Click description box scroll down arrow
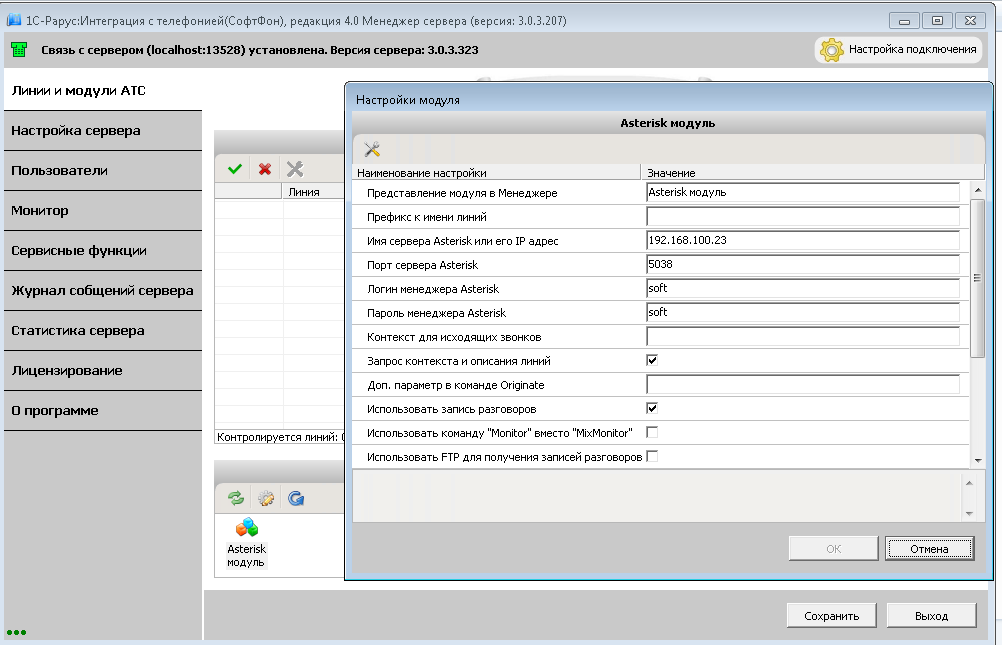 [x=969, y=513]
